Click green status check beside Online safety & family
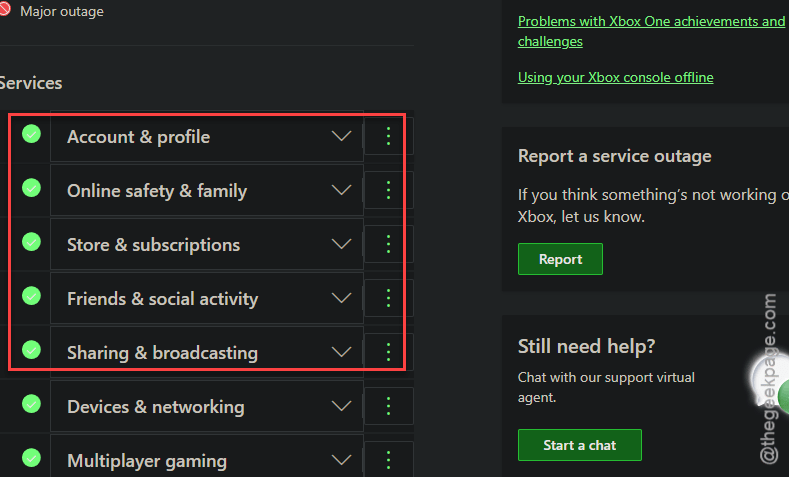Viewport: 789px width, 477px height. pyautogui.click(x=31, y=188)
